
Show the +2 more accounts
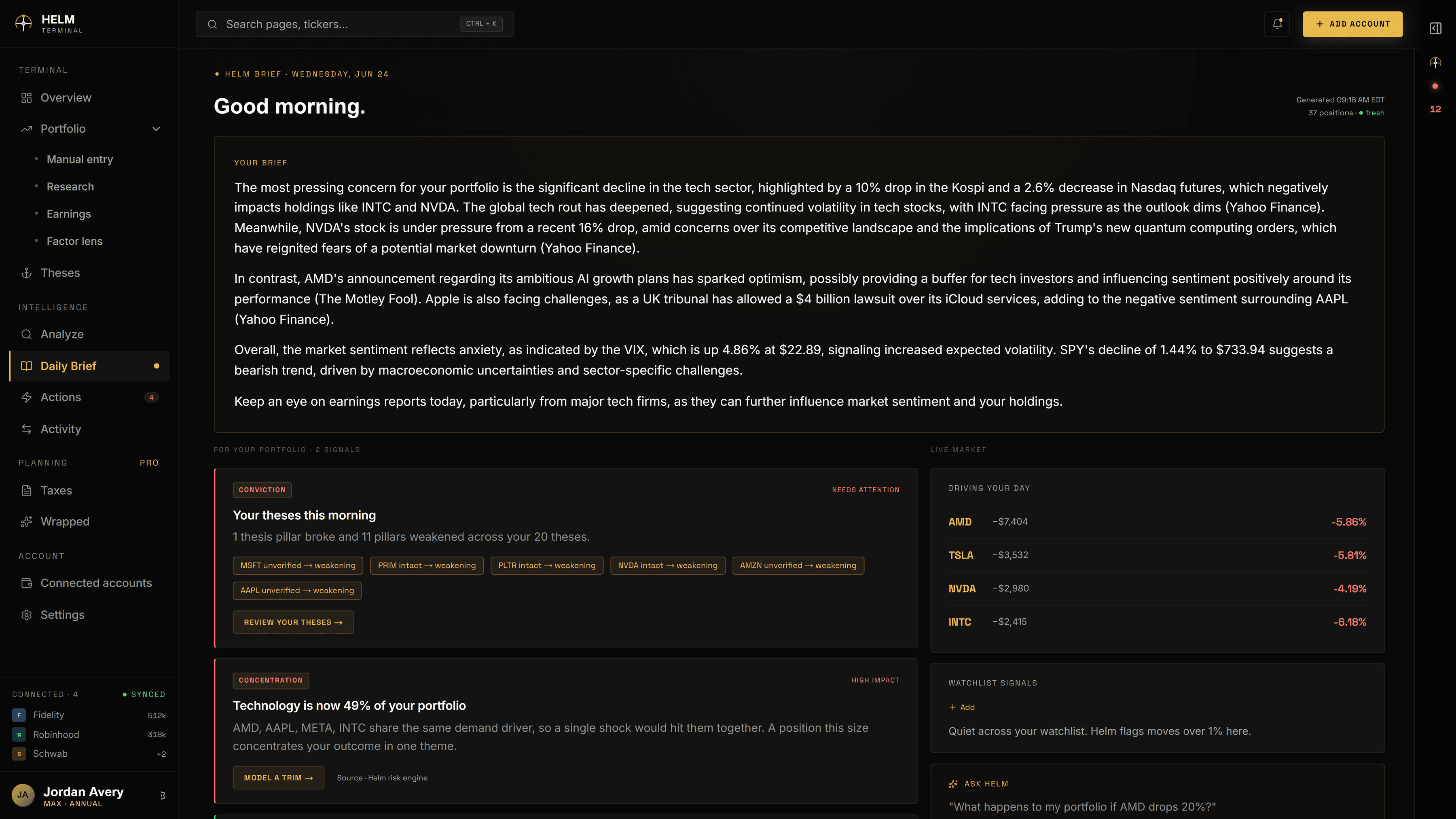pos(161,754)
